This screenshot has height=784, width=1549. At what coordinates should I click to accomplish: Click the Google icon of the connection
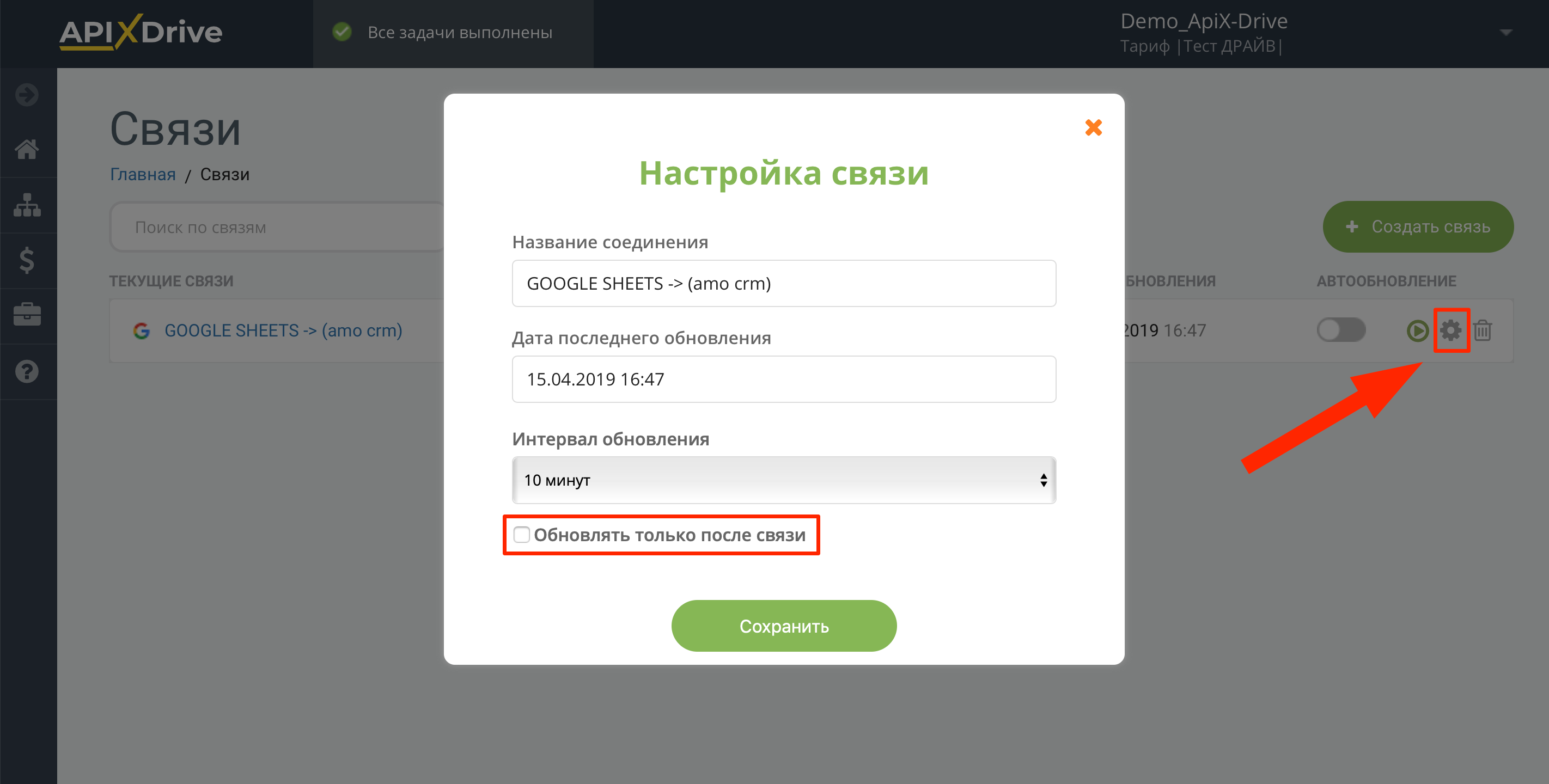click(141, 330)
